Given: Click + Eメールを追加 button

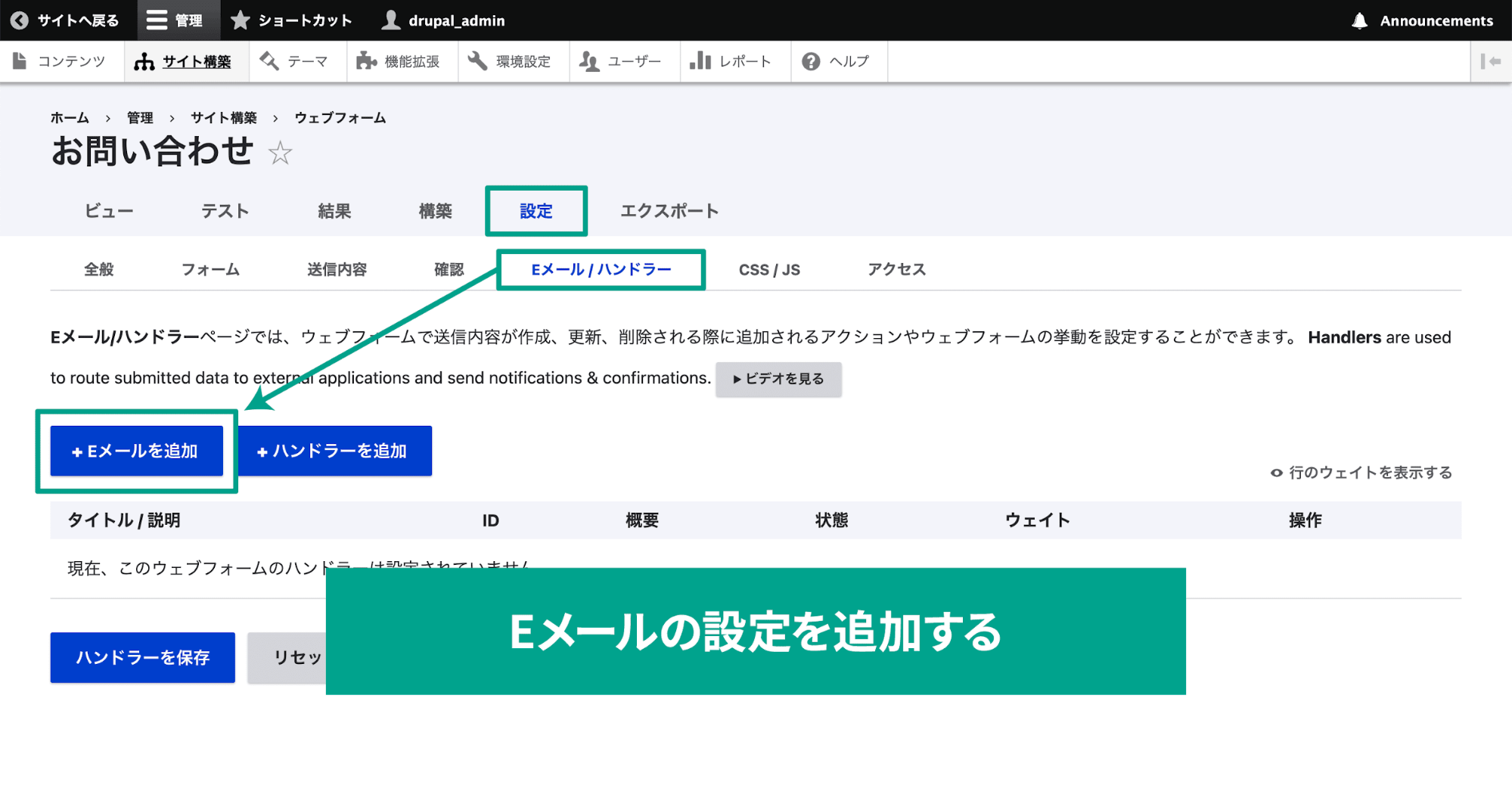Looking at the screenshot, I should (137, 451).
